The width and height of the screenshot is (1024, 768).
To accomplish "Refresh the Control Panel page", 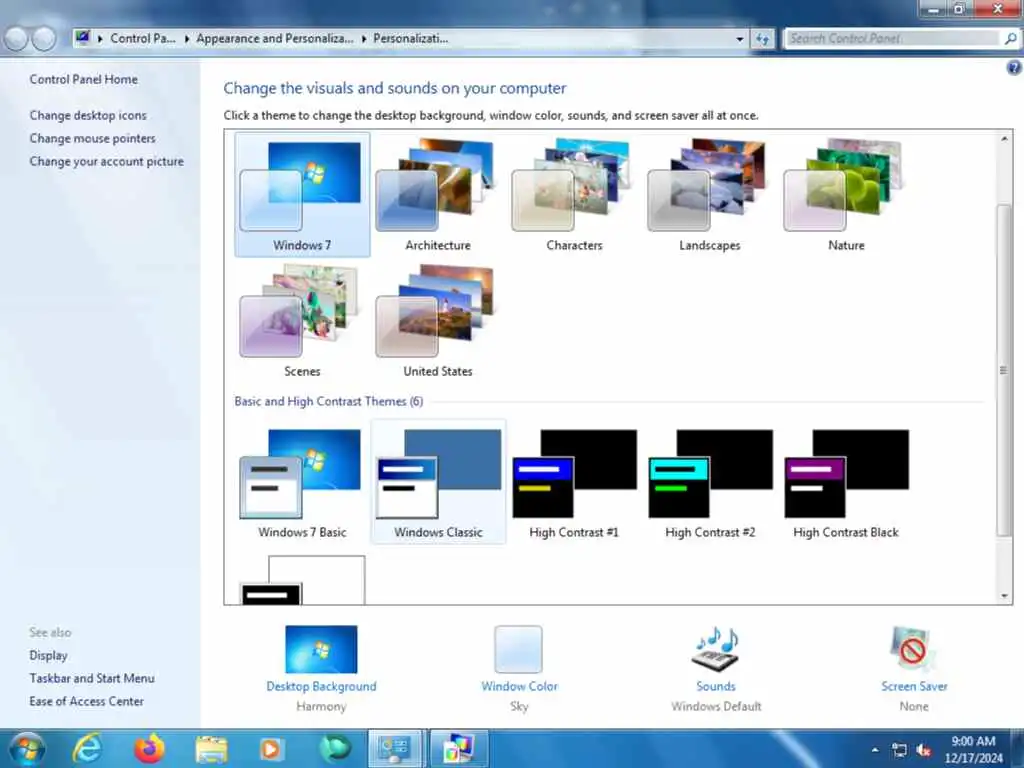I will (762, 39).
